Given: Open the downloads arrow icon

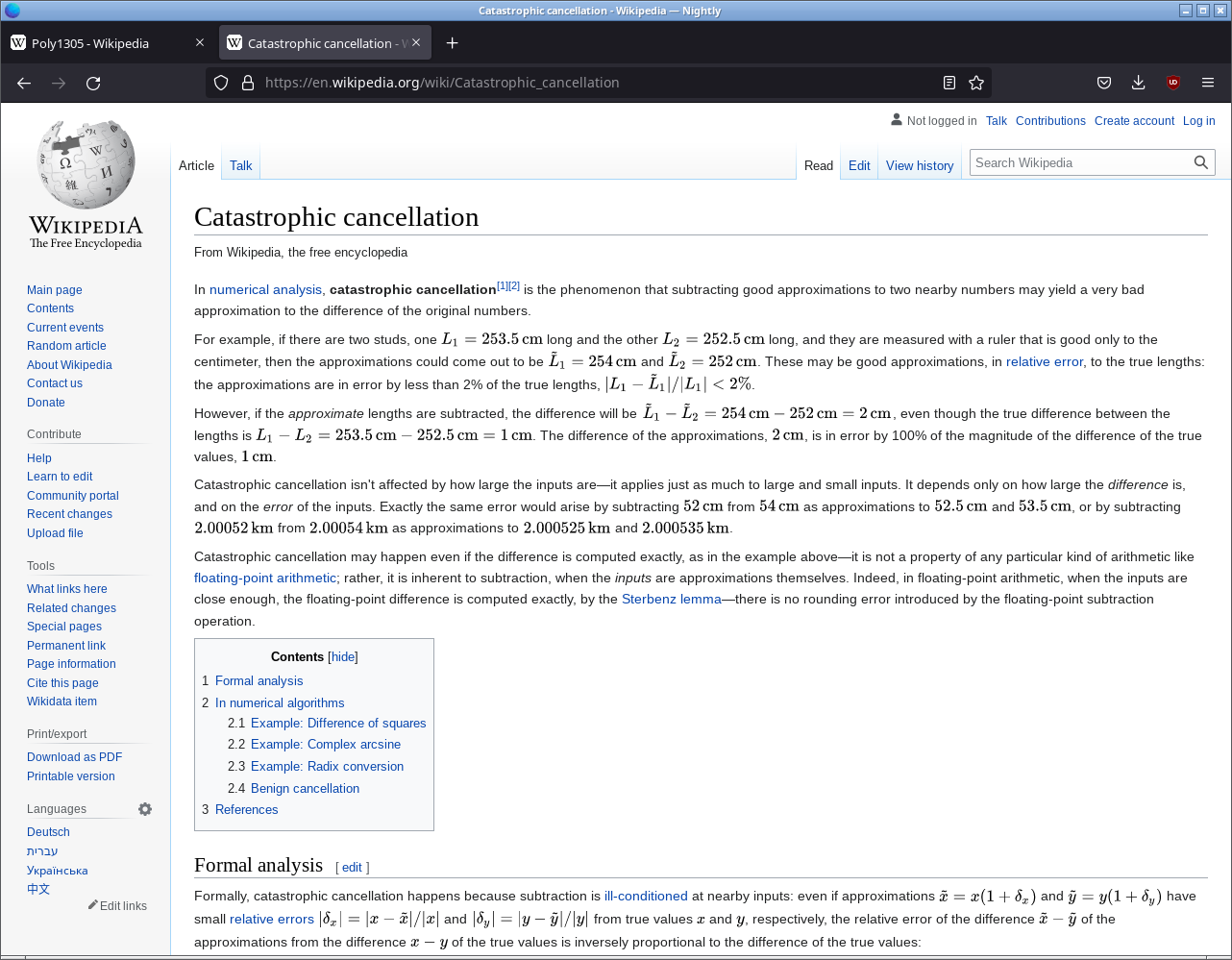Looking at the screenshot, I should click(1138, 83).
